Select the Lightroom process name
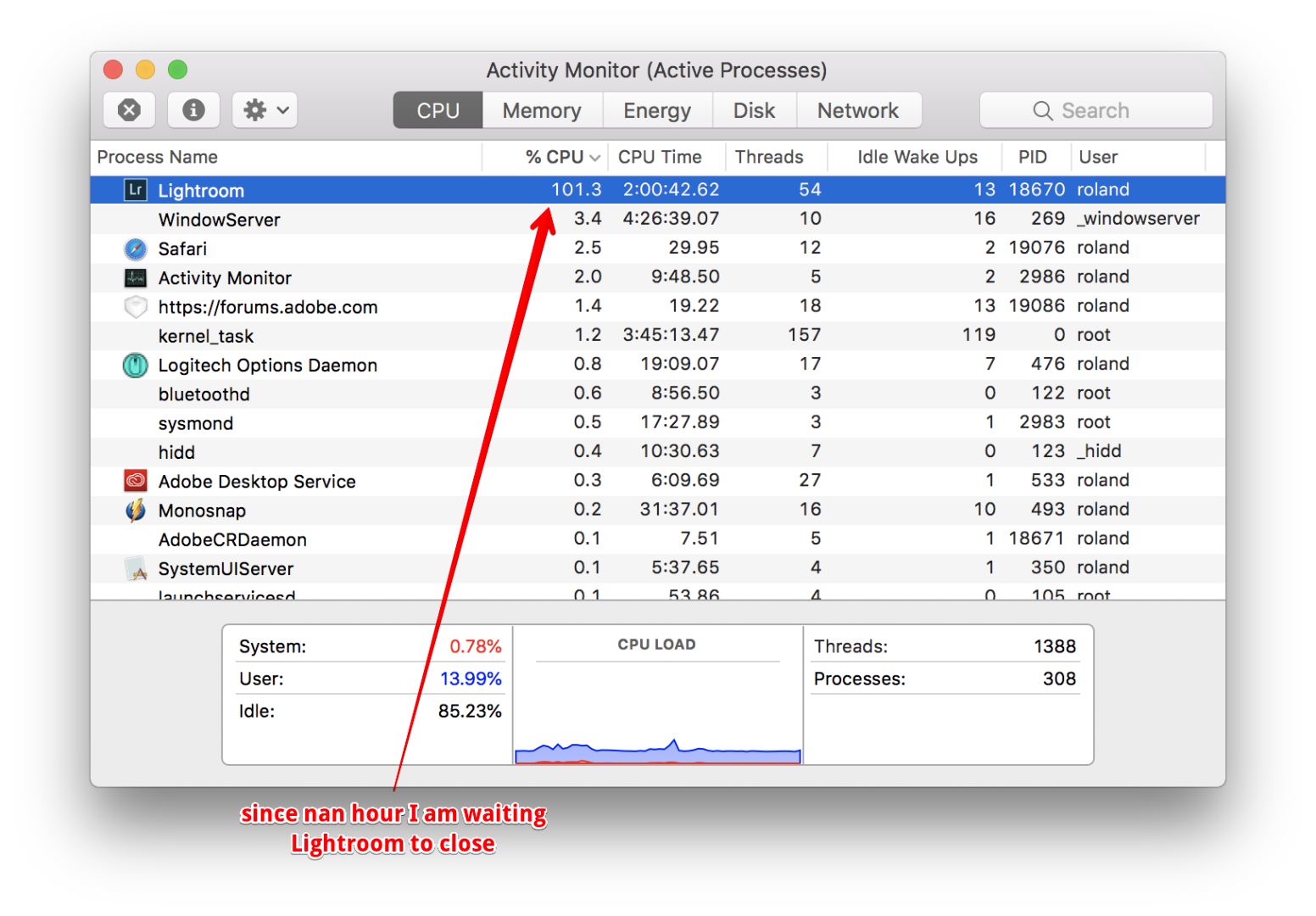 (201, 191)
